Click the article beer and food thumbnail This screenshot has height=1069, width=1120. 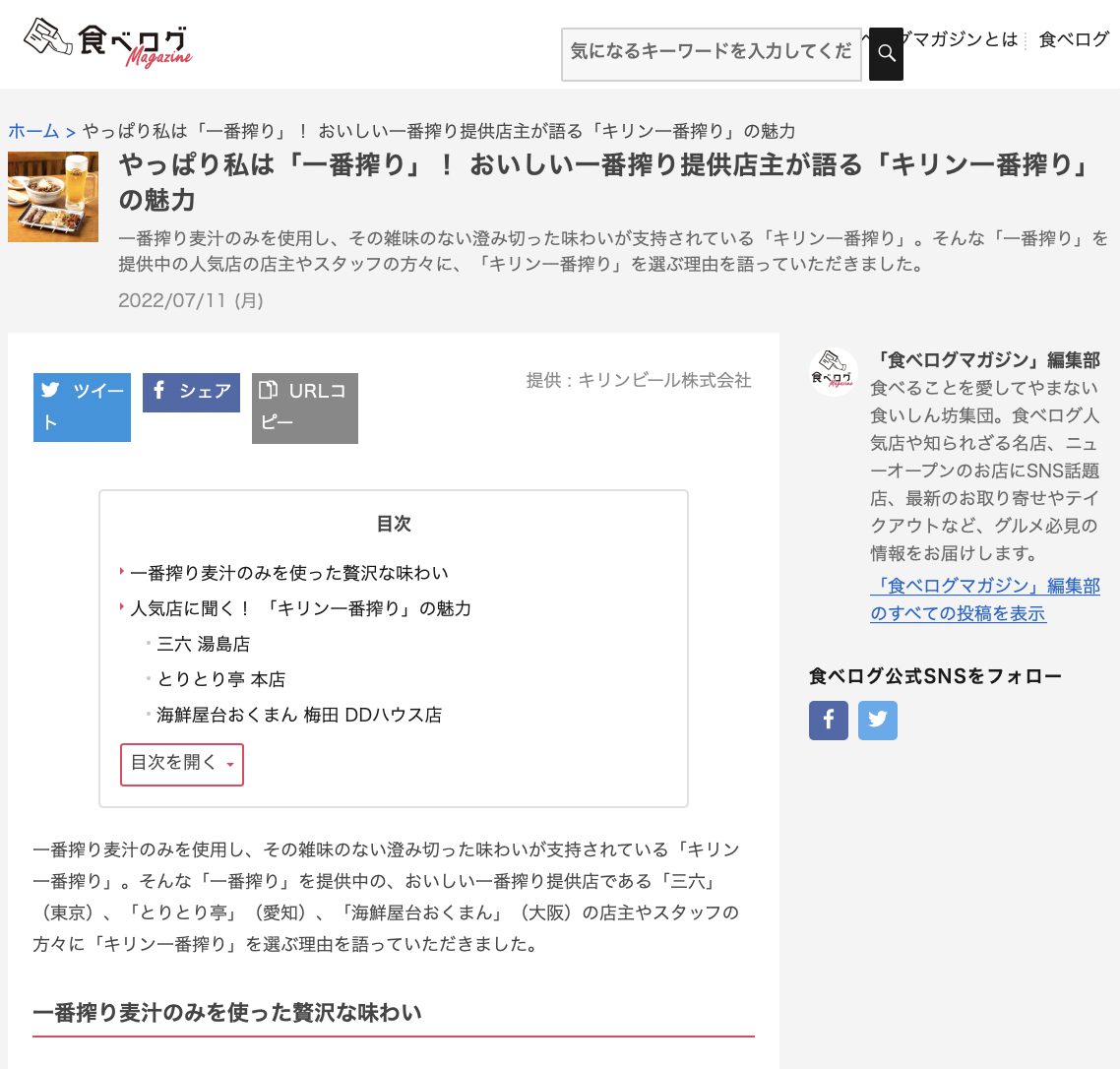(x=53, y=197)
